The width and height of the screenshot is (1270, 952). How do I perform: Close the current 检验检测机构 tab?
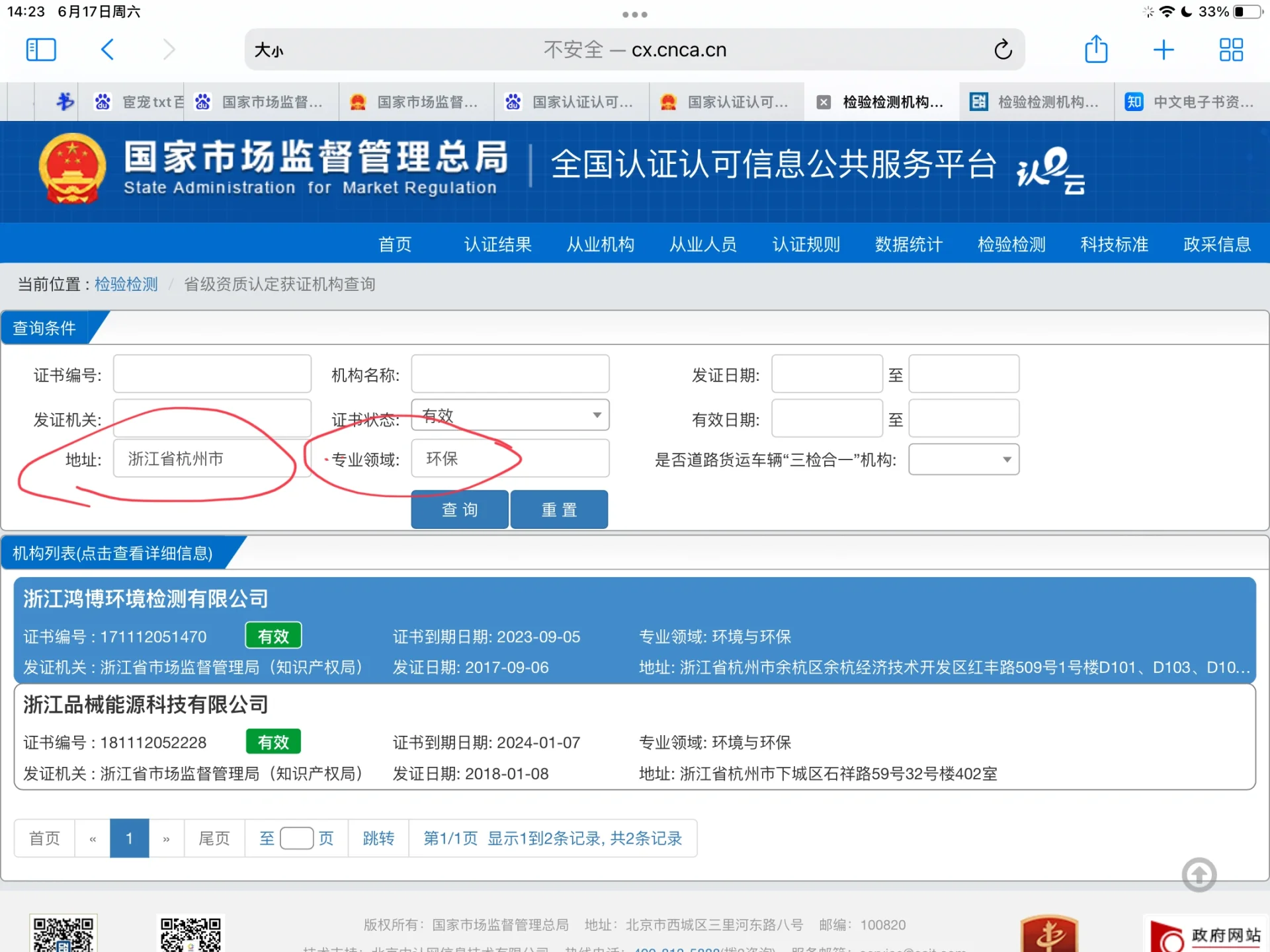(824, 102)
